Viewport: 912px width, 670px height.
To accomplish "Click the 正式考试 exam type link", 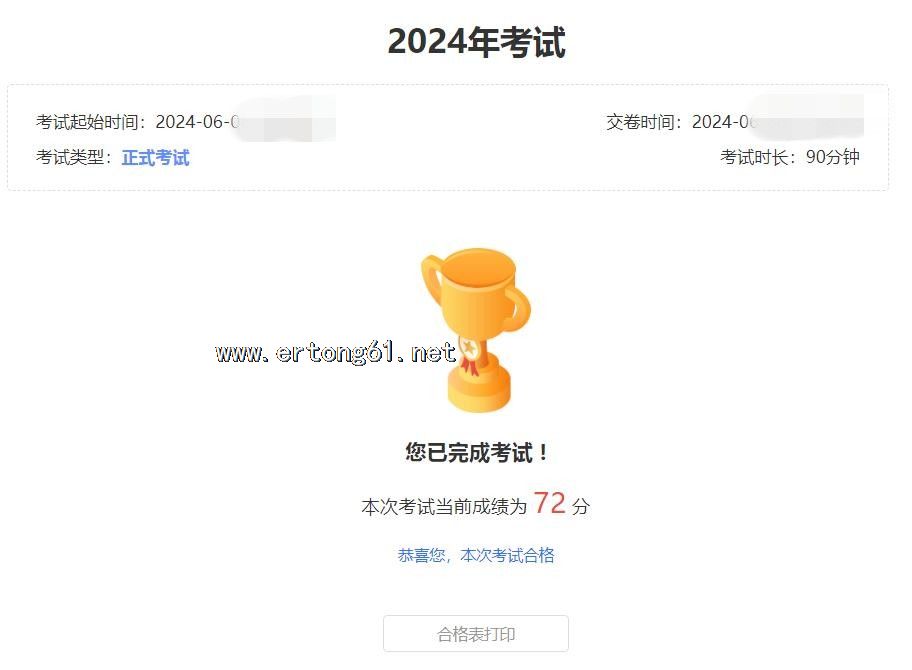I will click(x=155, y=157).
